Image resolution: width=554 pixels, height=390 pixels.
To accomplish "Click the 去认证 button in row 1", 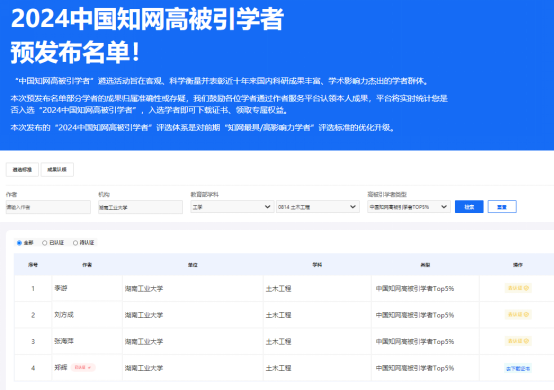I will tap(518, 288).
